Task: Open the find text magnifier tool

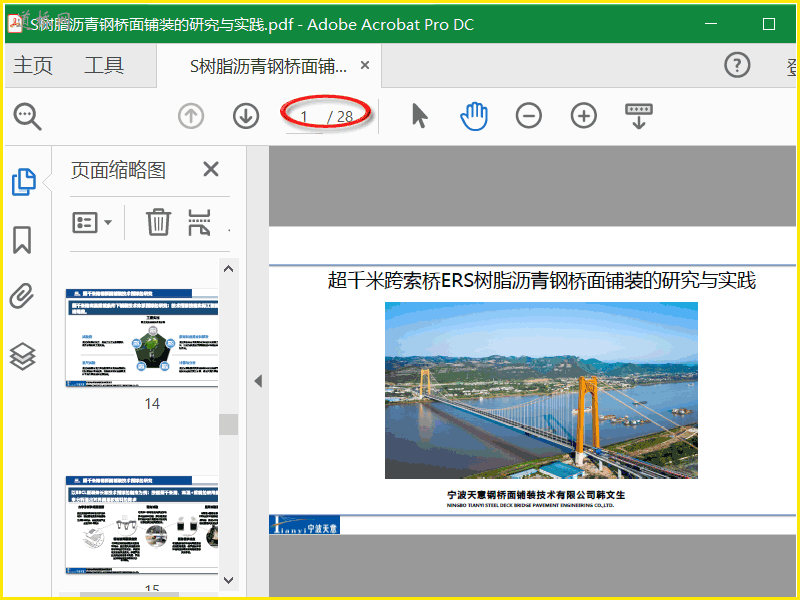Action: (28, 117)
